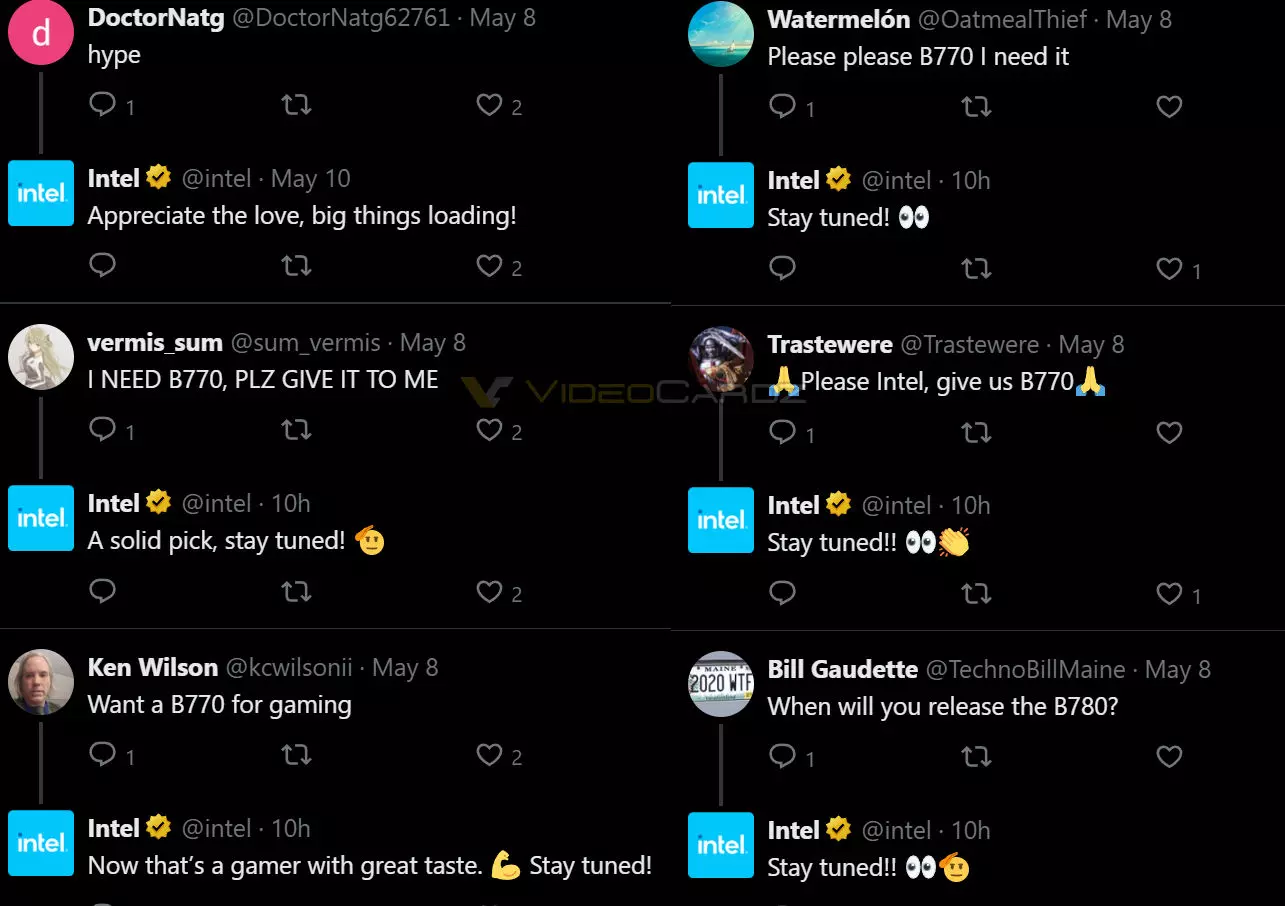Reply to vermis_sum's B770 tweet
This screenshot has height=906, width=1285.
[103, 429]
